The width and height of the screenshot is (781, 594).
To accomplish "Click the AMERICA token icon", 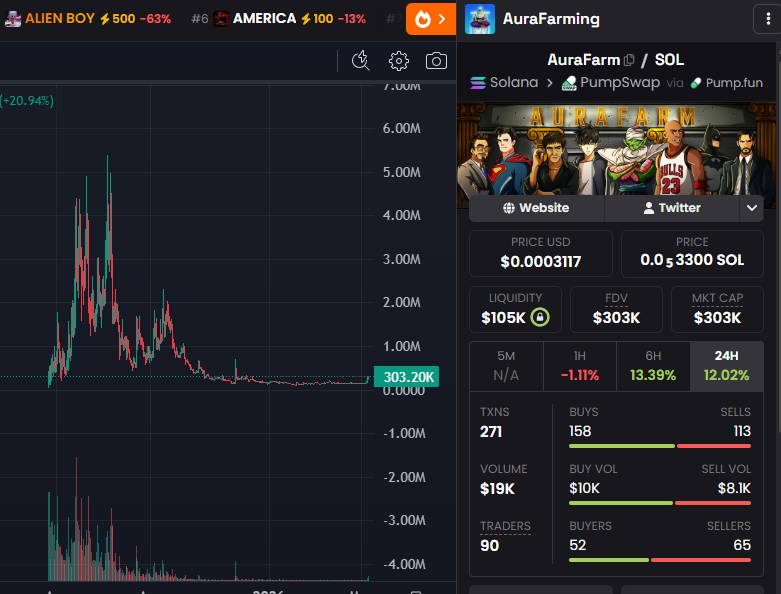I will 221,19.
